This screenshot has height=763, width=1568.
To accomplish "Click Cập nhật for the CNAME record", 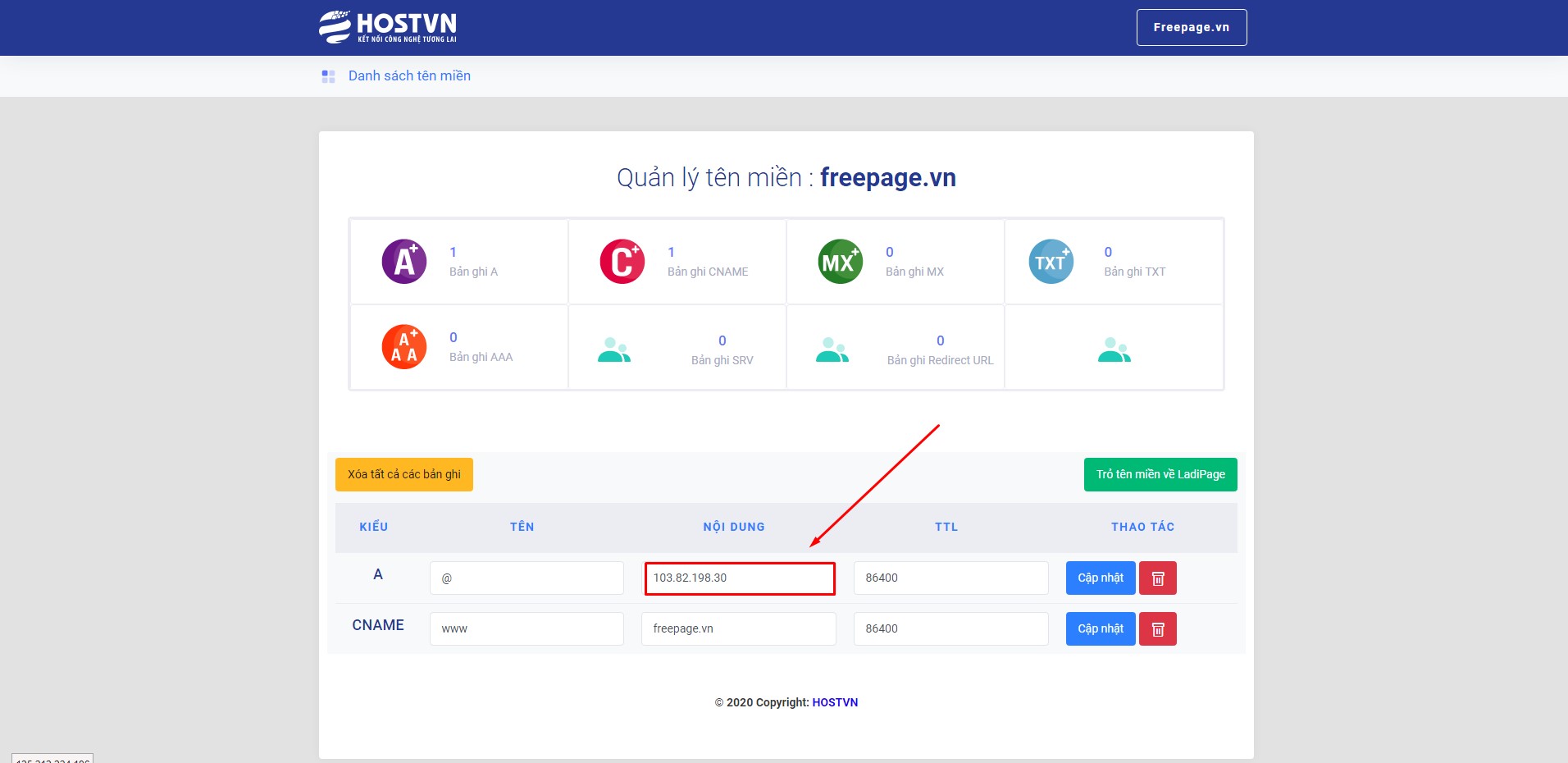I will [x=1101, y=628].
